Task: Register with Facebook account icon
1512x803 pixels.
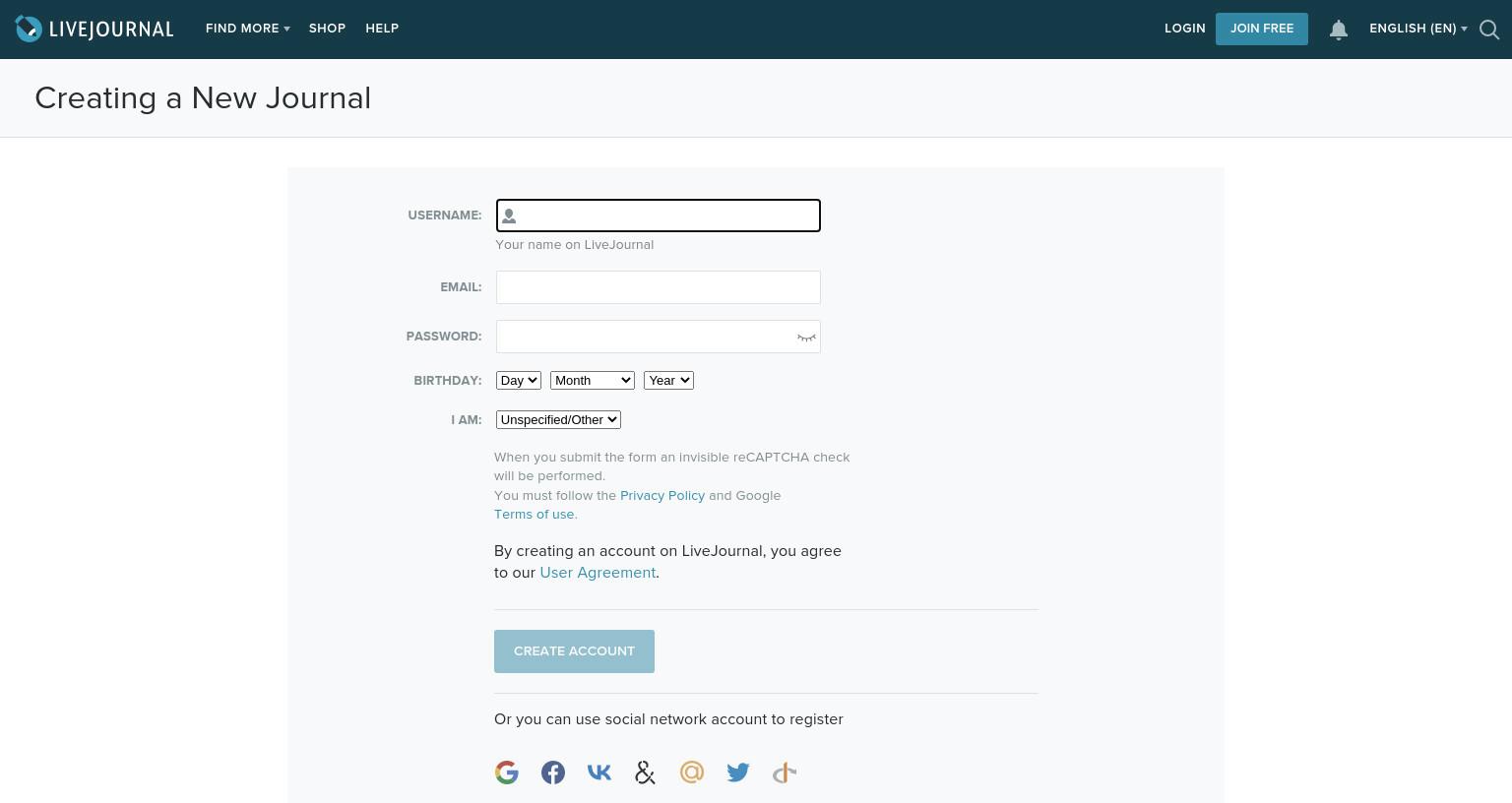Action: pos(553,772)
